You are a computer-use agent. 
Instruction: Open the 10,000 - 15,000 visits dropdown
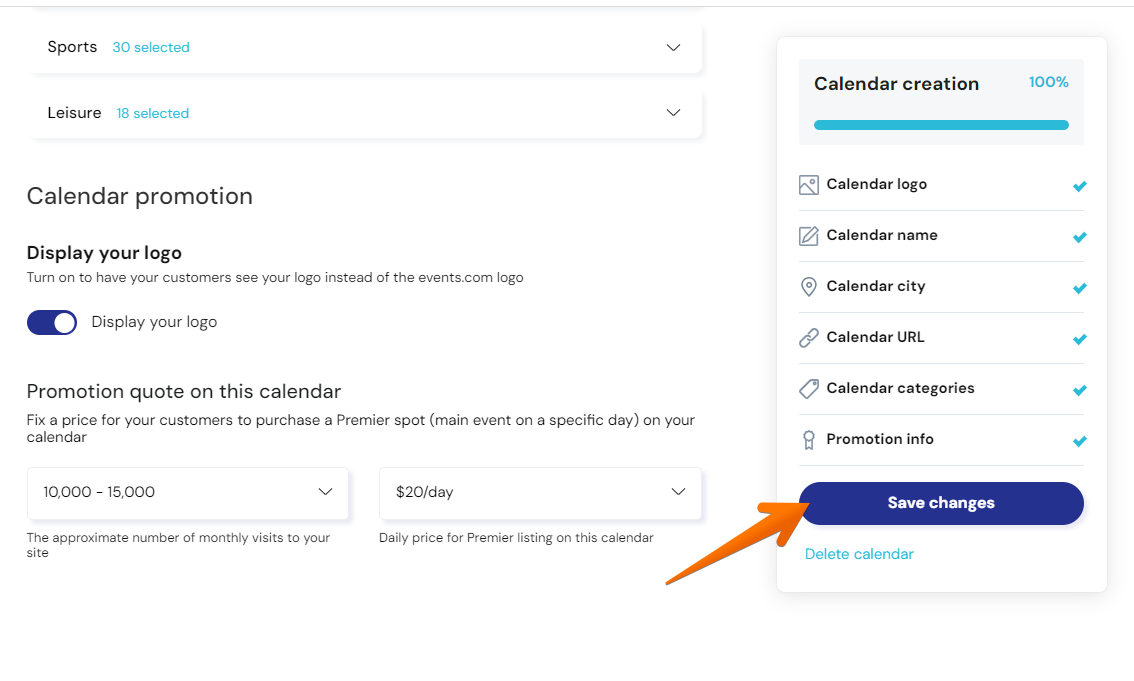[188, 493]
